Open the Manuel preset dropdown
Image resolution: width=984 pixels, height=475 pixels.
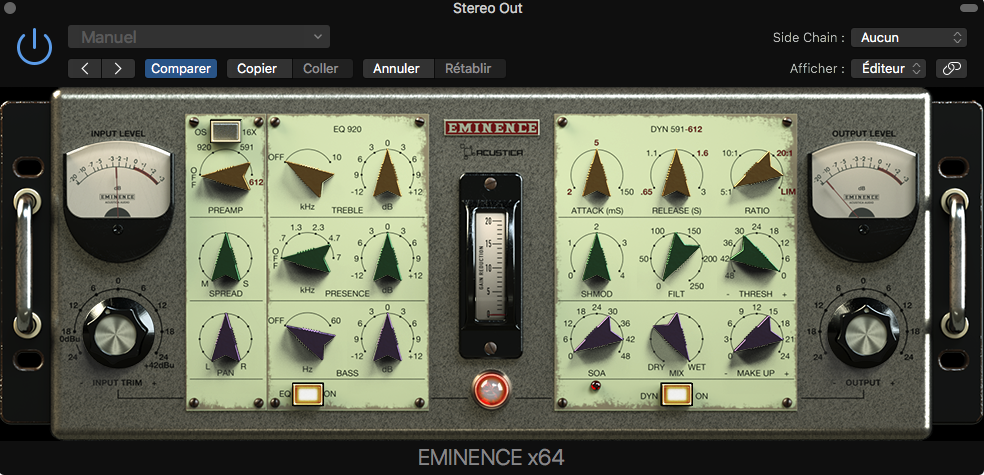199,37
